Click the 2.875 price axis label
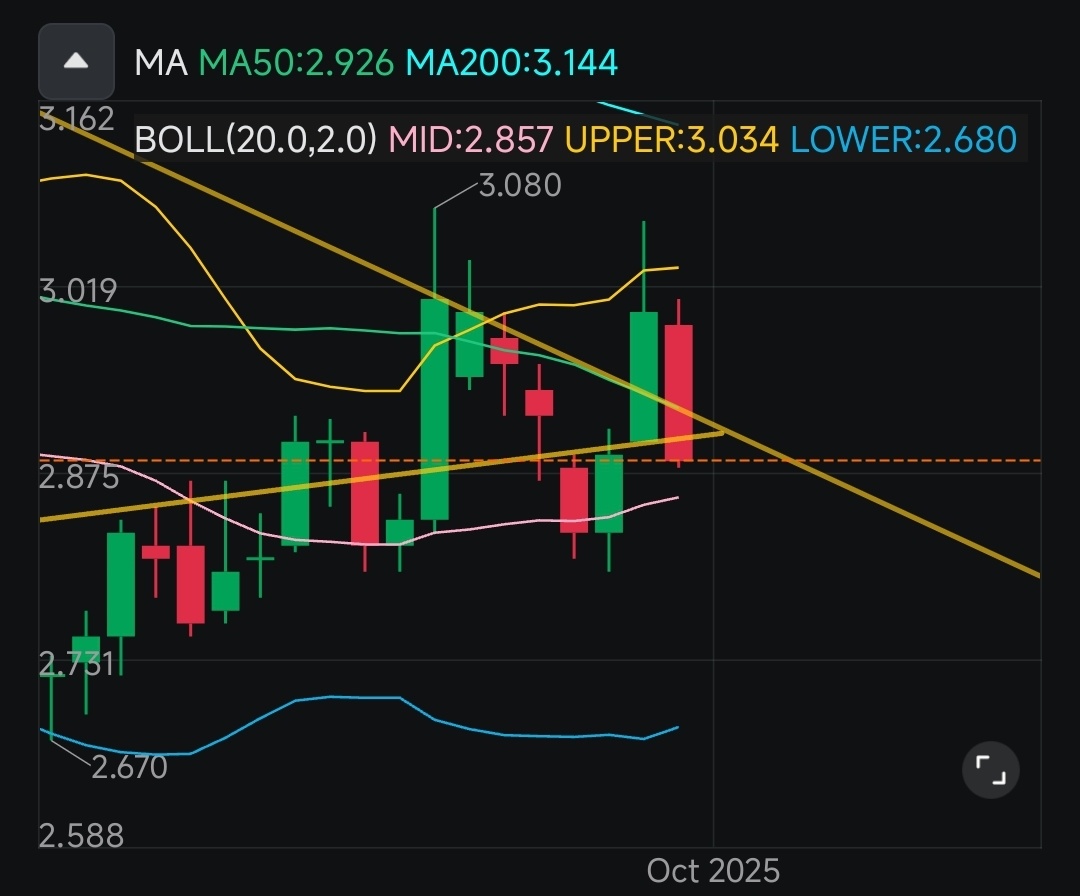 [x=78, y=477]
